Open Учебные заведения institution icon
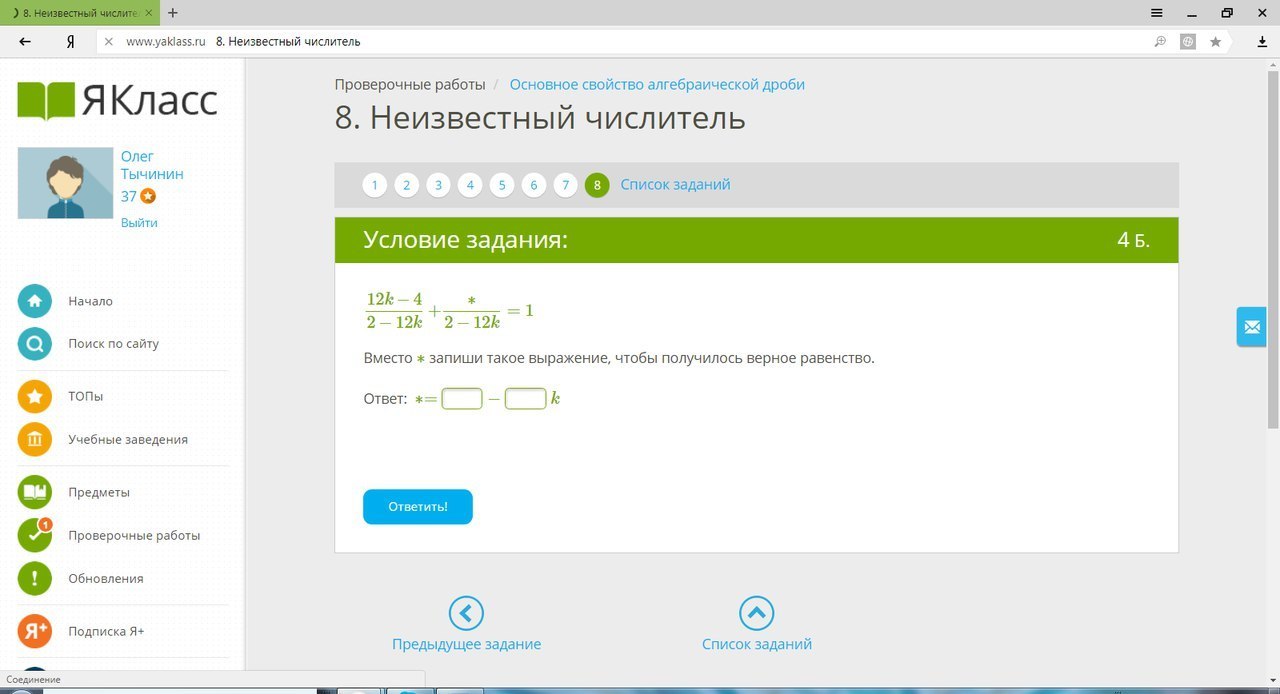Image resolution: width=1280 pixels, height=694 pixels. (x=35, y=439)
